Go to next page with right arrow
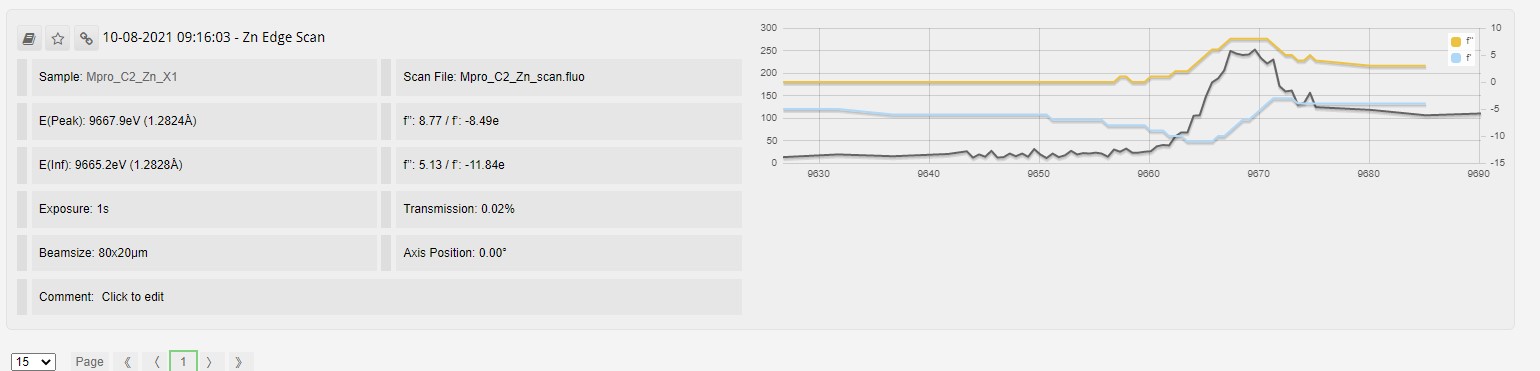 click(210, 362)
